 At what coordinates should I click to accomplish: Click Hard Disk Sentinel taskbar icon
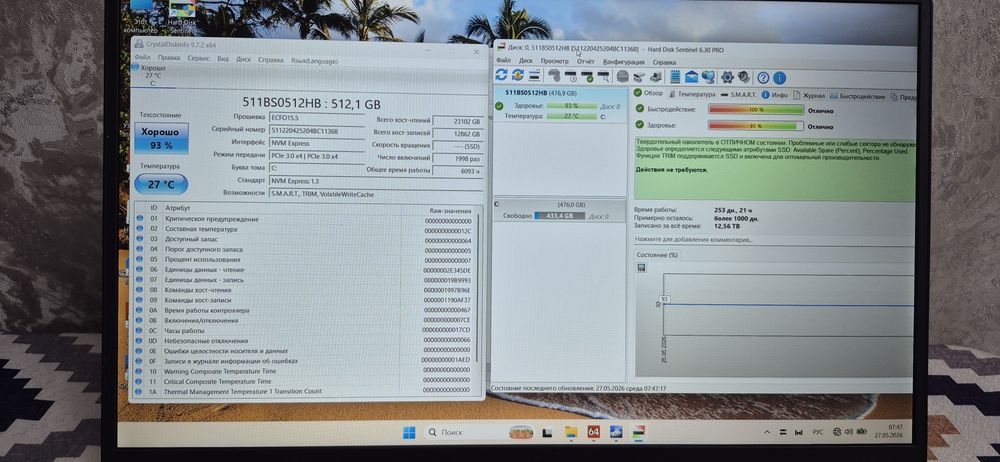point(638,432)
